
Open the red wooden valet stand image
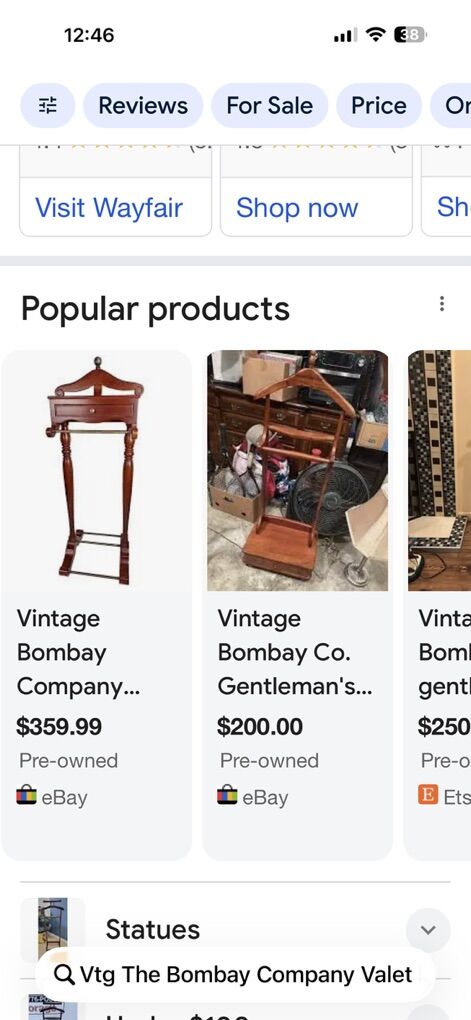(x=95, y=471)
